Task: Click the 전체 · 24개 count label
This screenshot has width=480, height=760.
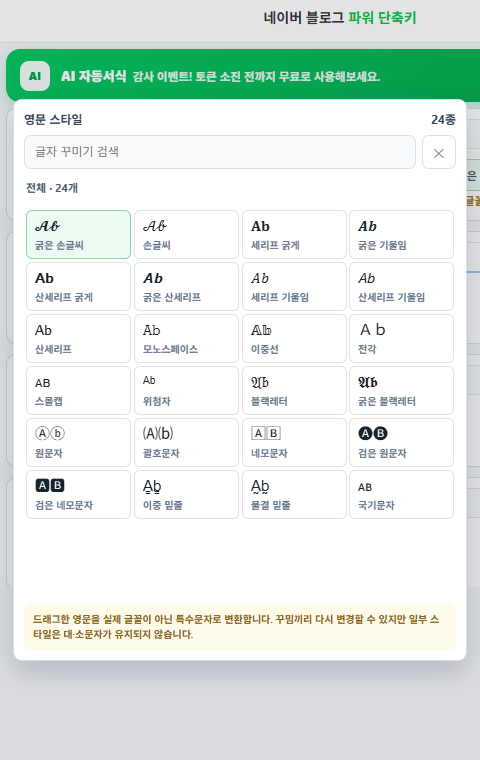Action: coord(52,188)
